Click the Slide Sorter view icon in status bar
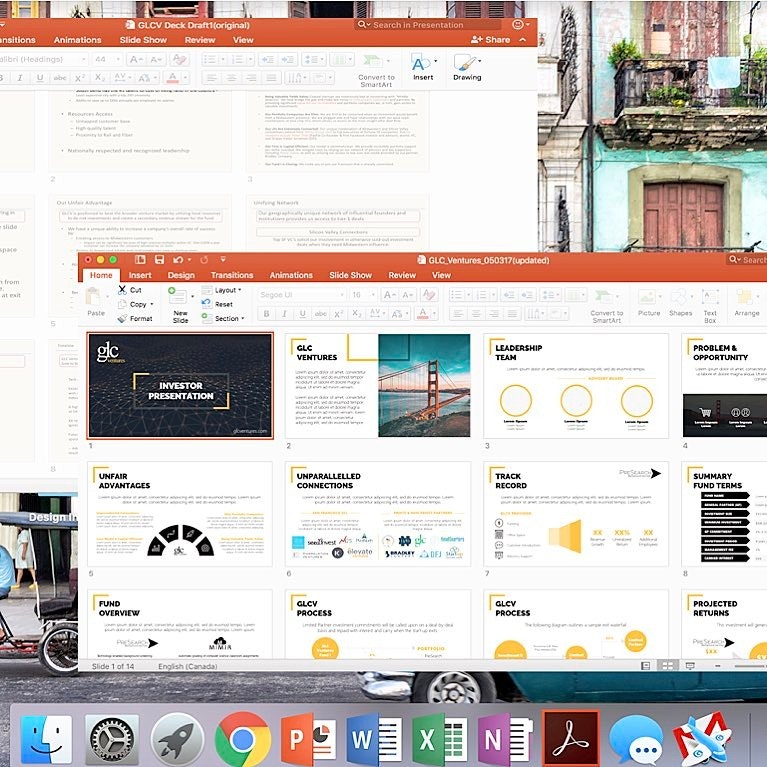The height and width of the screenshot is (767, 767). (667, 665)
